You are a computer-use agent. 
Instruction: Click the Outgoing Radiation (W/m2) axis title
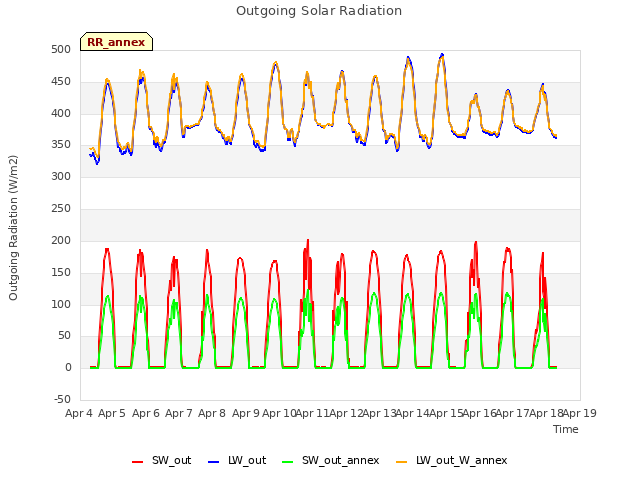tap(13, 228)
